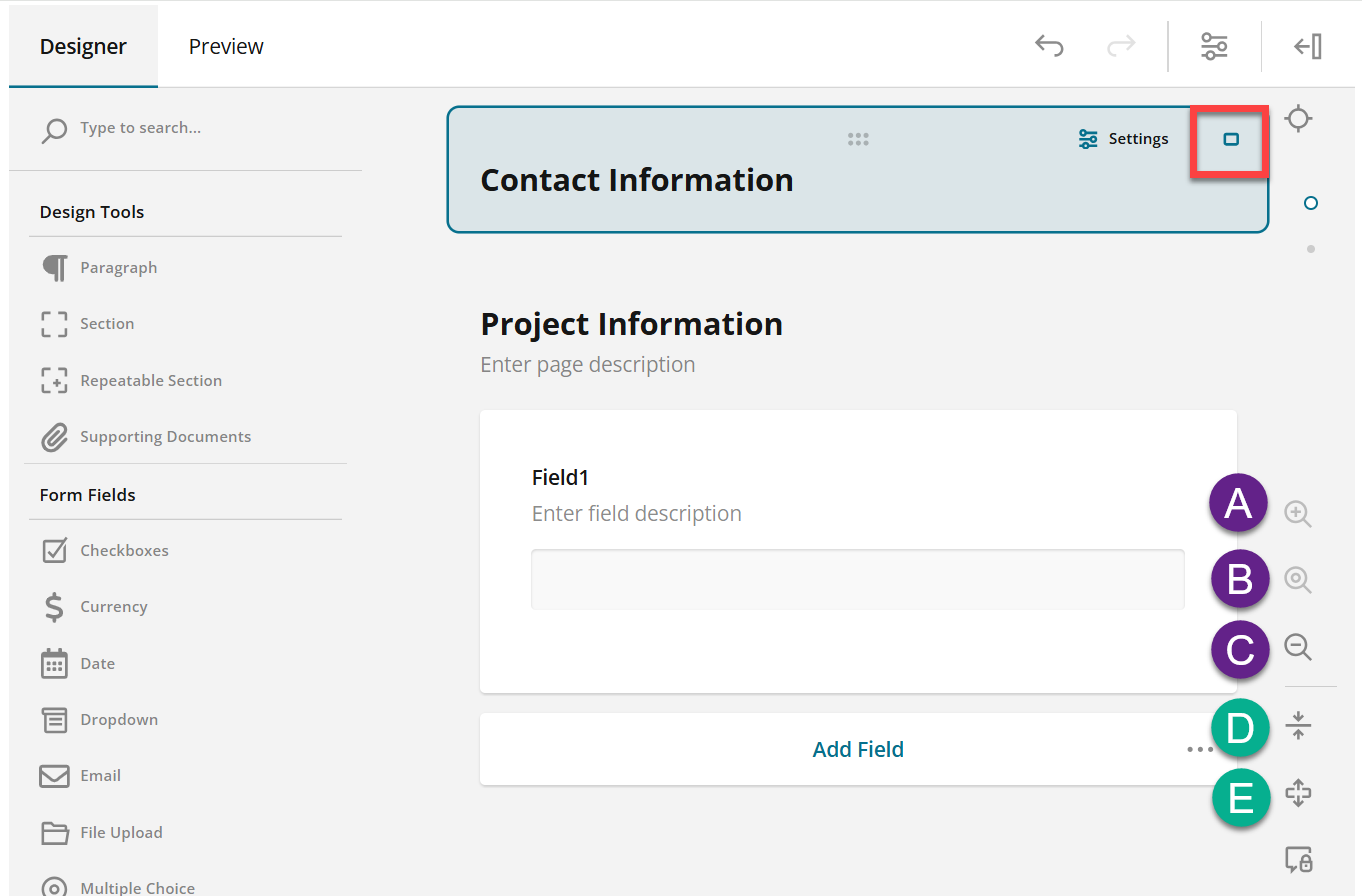This screenshot has width=1362, height=896.
Task: Click Enter field description placeholder
Action: [637, 514]
